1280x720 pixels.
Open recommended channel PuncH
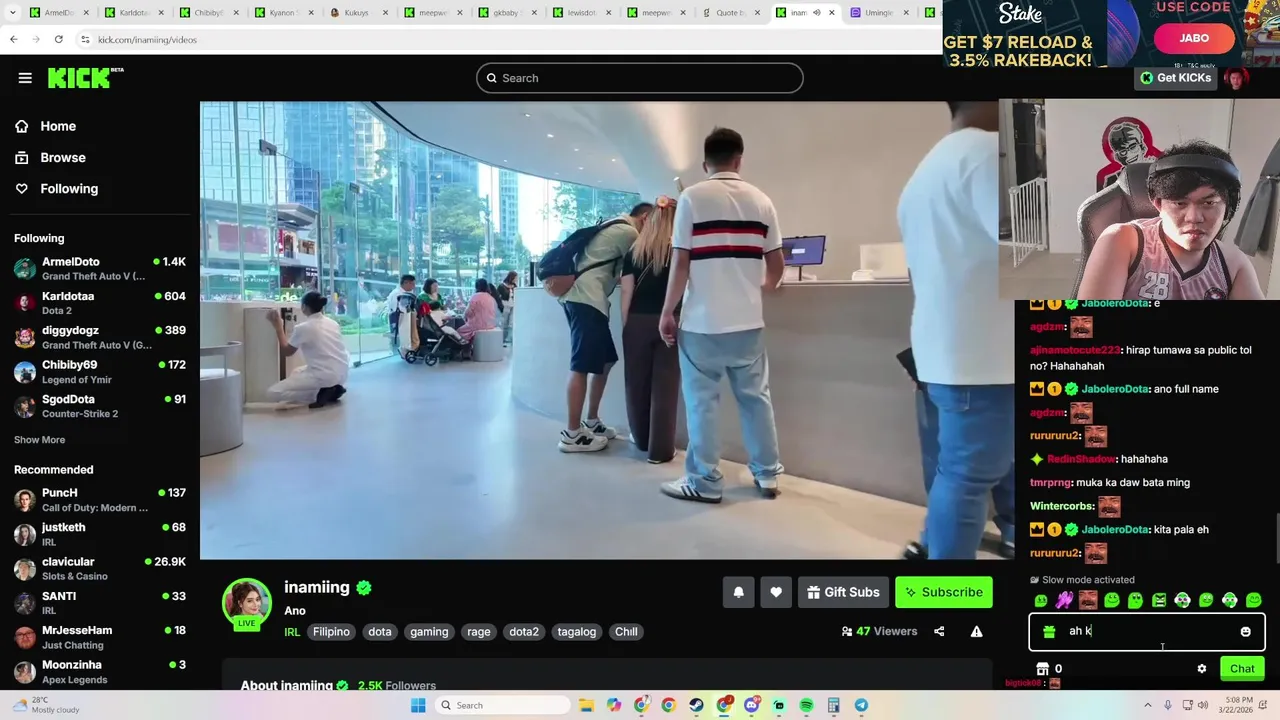click(x=100, y=500)
